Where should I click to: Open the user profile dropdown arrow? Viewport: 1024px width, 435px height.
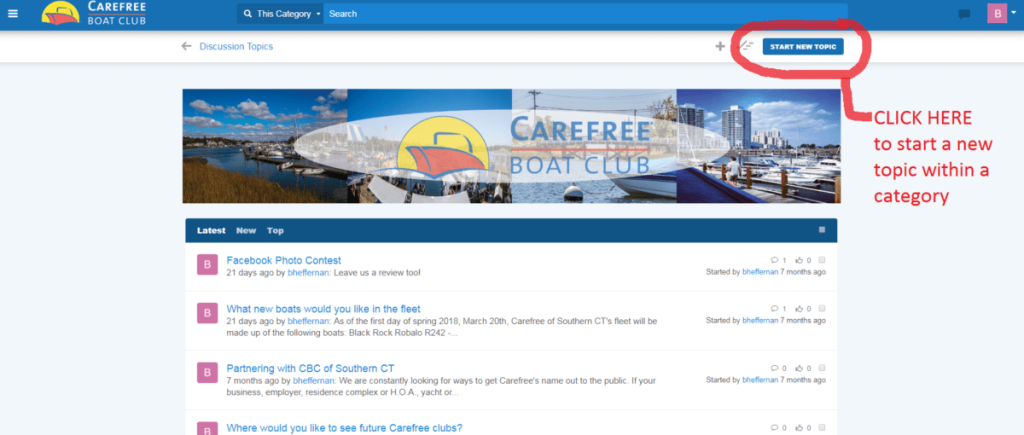click(x=1013, y=14)
